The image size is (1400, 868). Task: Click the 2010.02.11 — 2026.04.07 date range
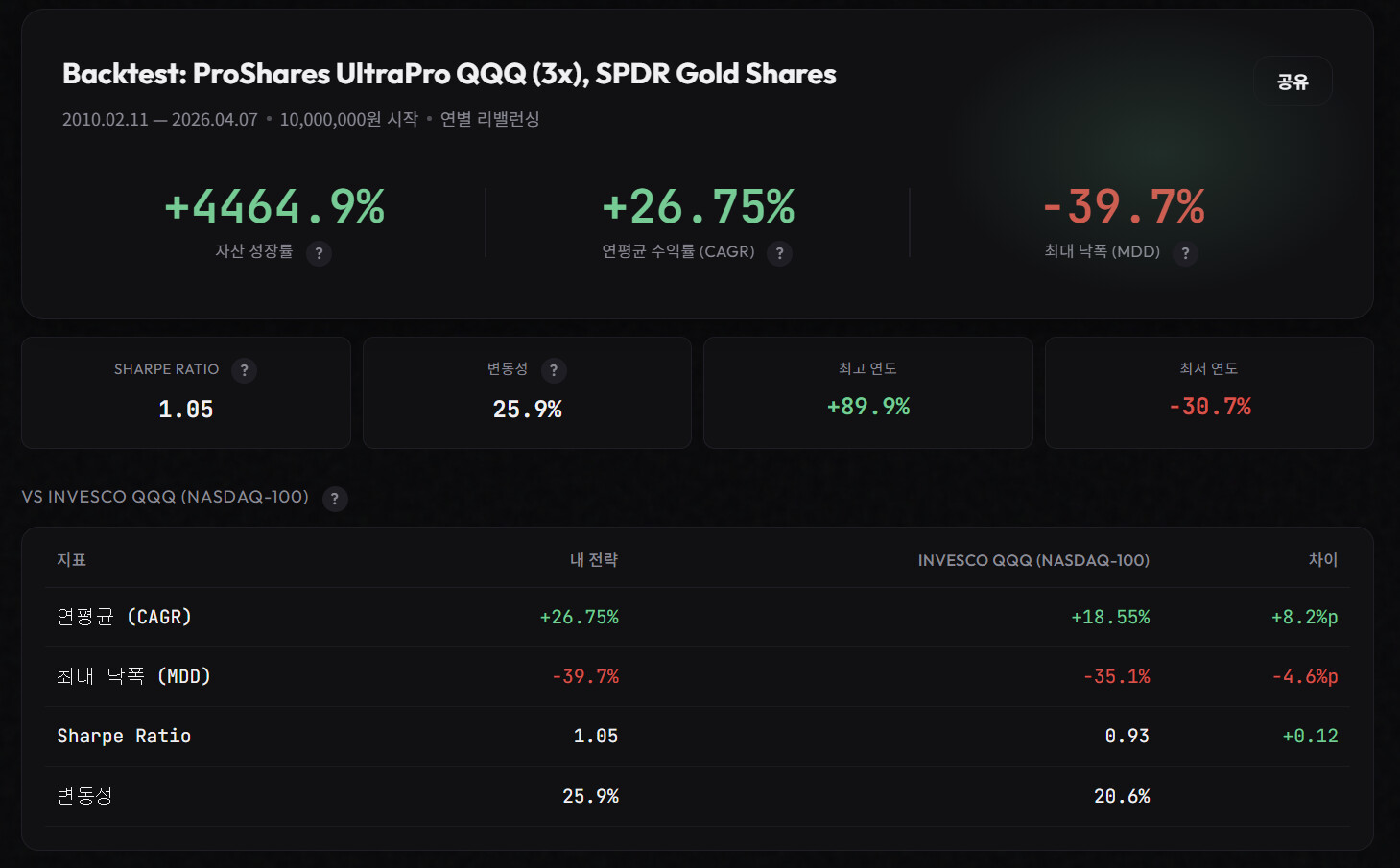(x=160, y=120)
